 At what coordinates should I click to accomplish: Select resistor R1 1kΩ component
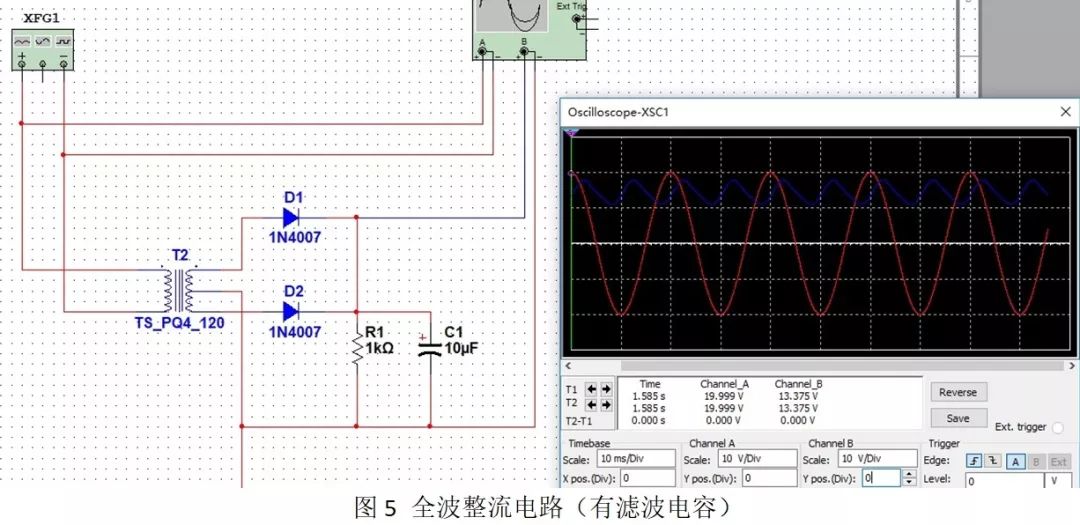(x=355, y=346)
